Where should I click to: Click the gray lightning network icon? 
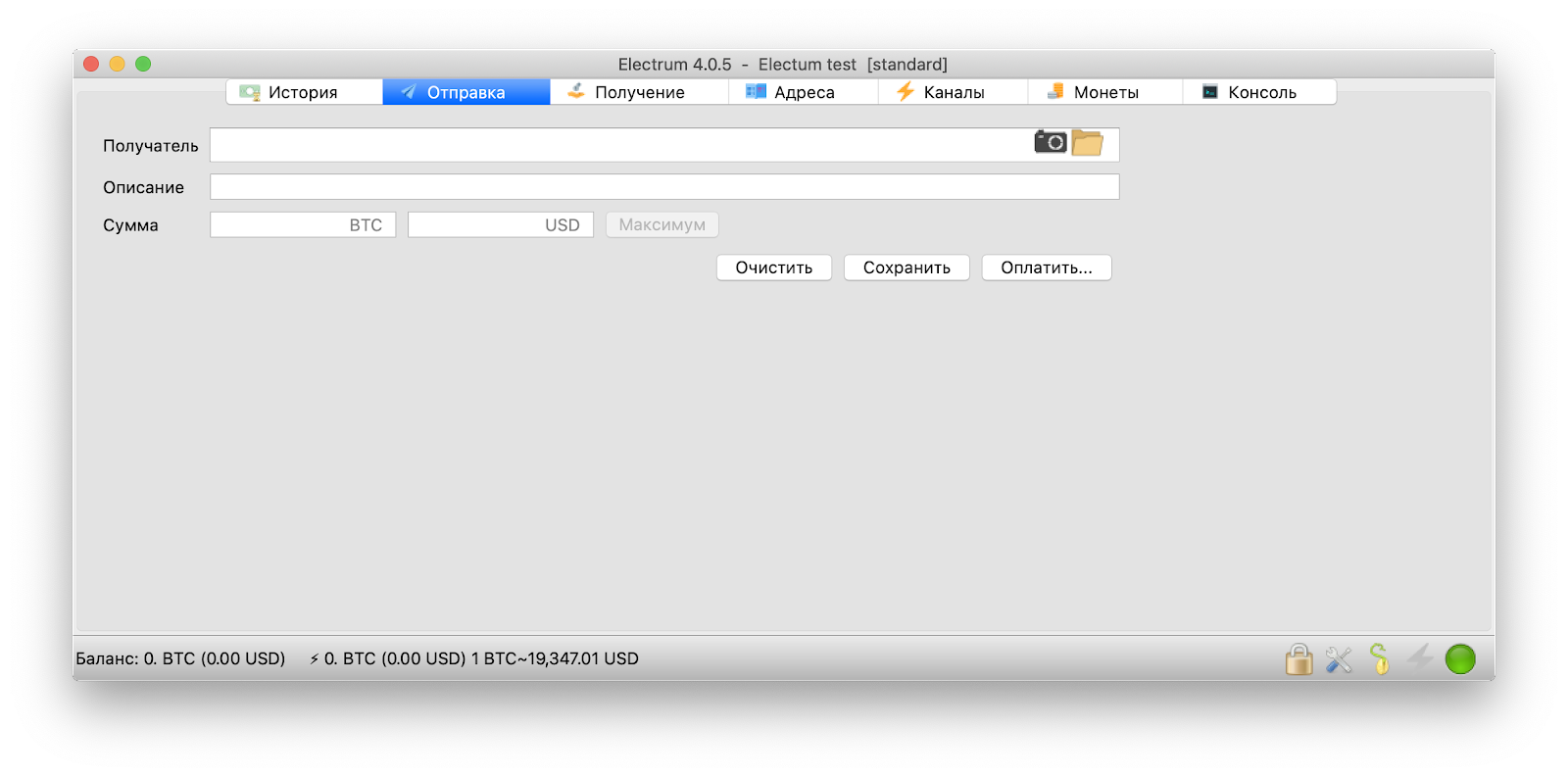(x=1419, y=657)
